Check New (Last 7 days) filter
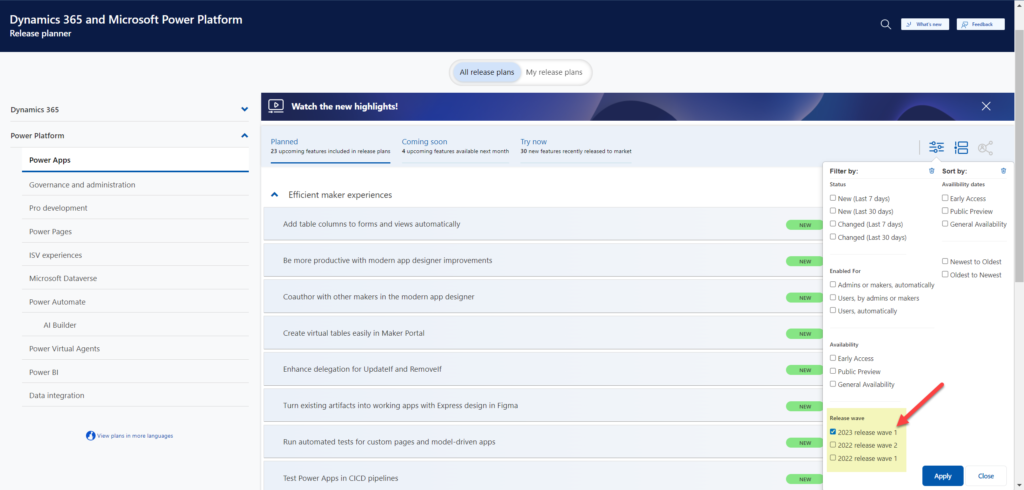The image size is (1024, 490). [833, 198]
